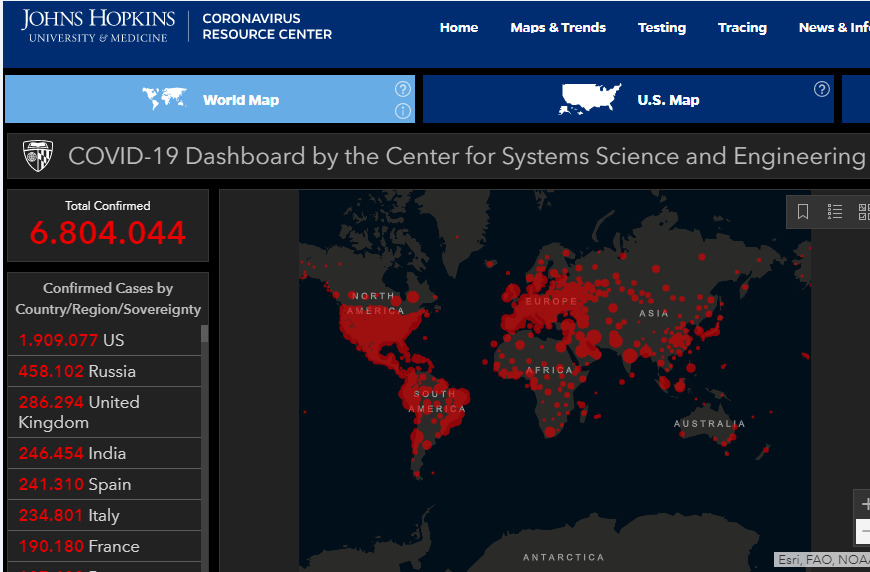Open the Maps & Trends menu
The height and width of the screenshot is (572, 870).
pos(558,27)
